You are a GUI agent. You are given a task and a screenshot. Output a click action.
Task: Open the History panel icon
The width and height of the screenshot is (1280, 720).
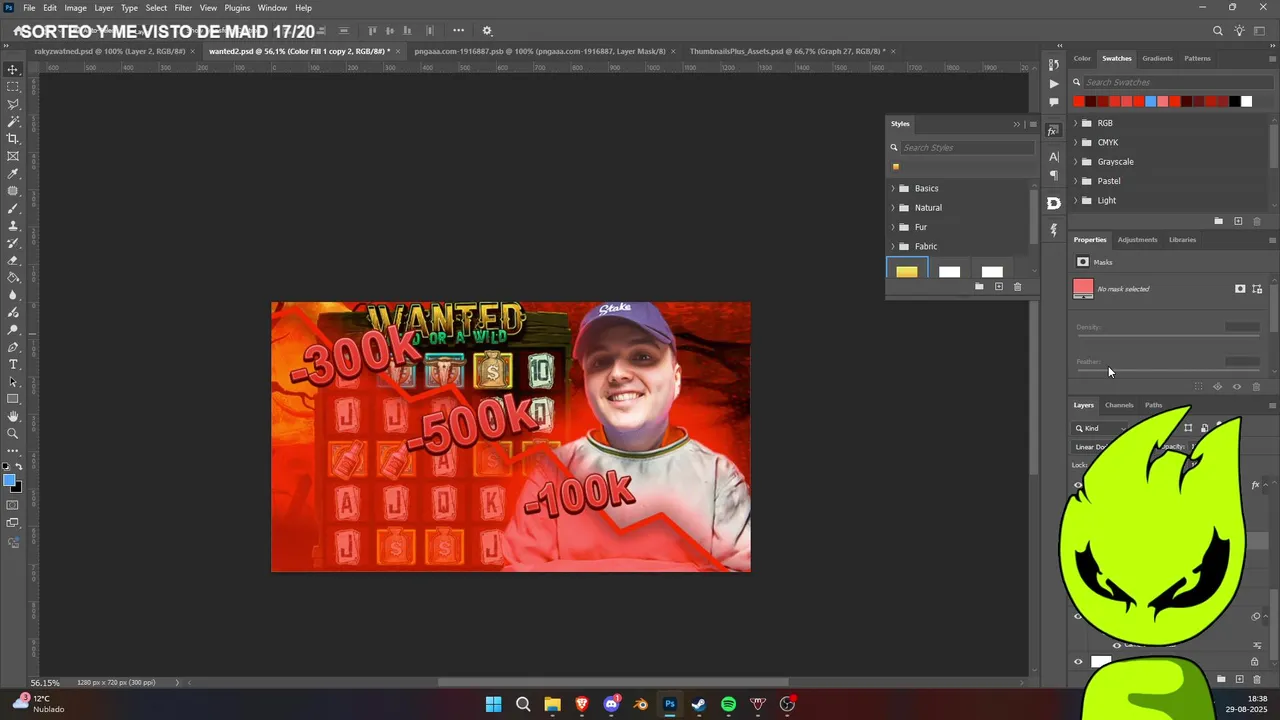pos(1053,65)
